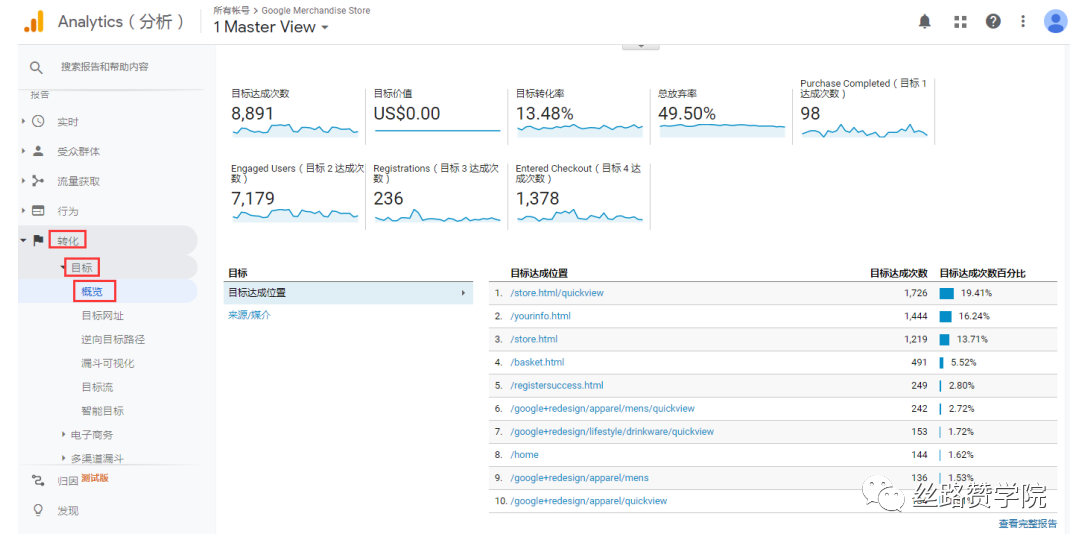Open the /store.html/quickview link

557,293
